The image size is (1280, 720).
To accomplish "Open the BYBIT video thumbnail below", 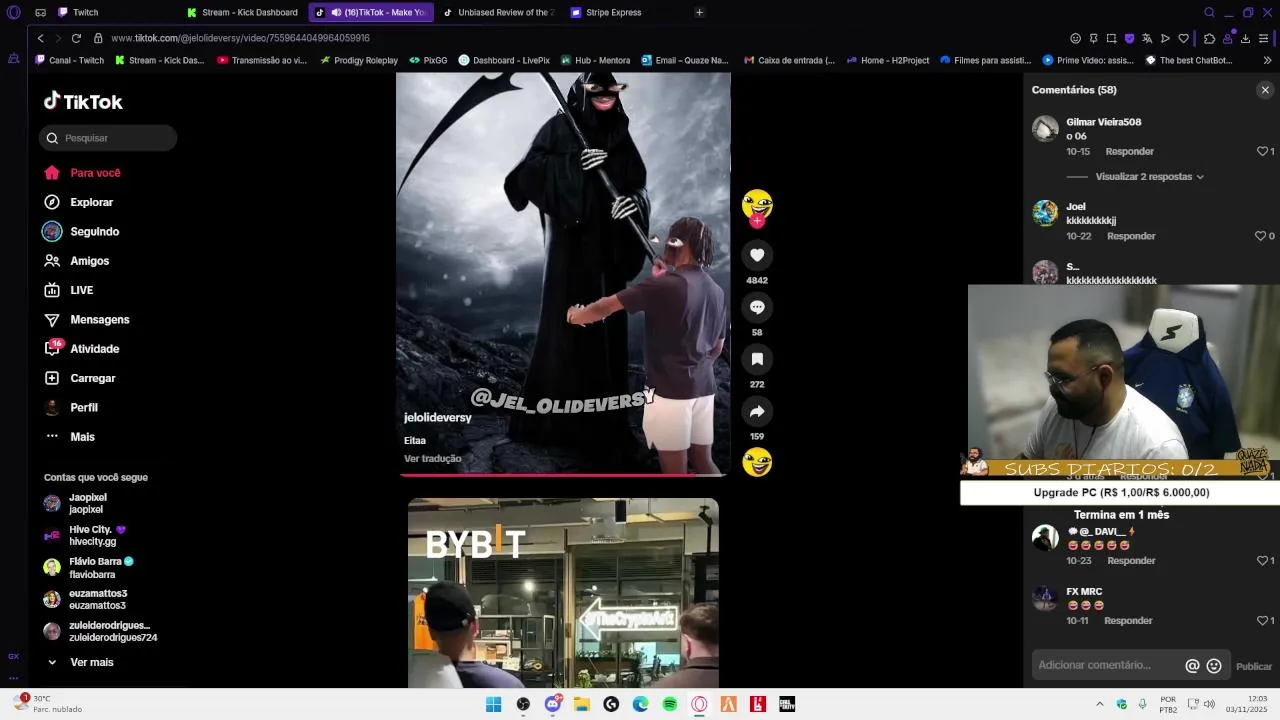I will pos(563,593).
